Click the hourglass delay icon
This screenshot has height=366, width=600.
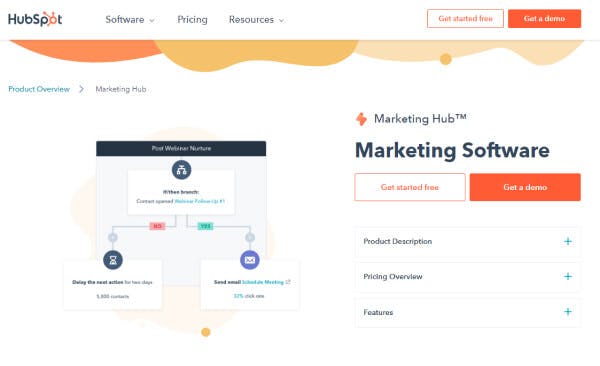point(113,260)
